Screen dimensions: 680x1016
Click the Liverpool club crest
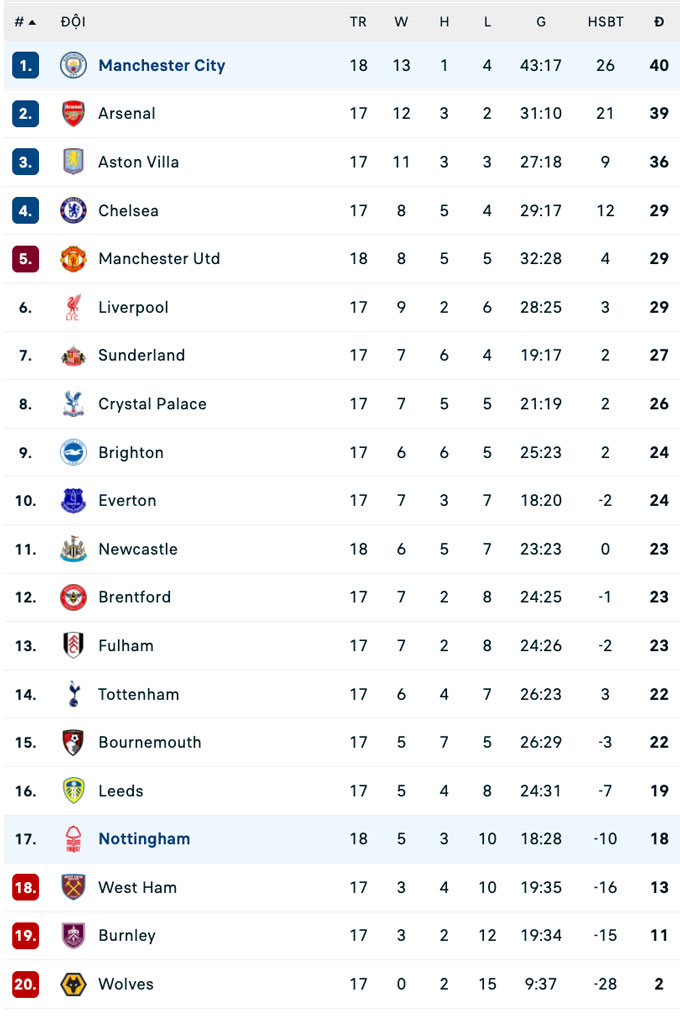click(73, 308)
